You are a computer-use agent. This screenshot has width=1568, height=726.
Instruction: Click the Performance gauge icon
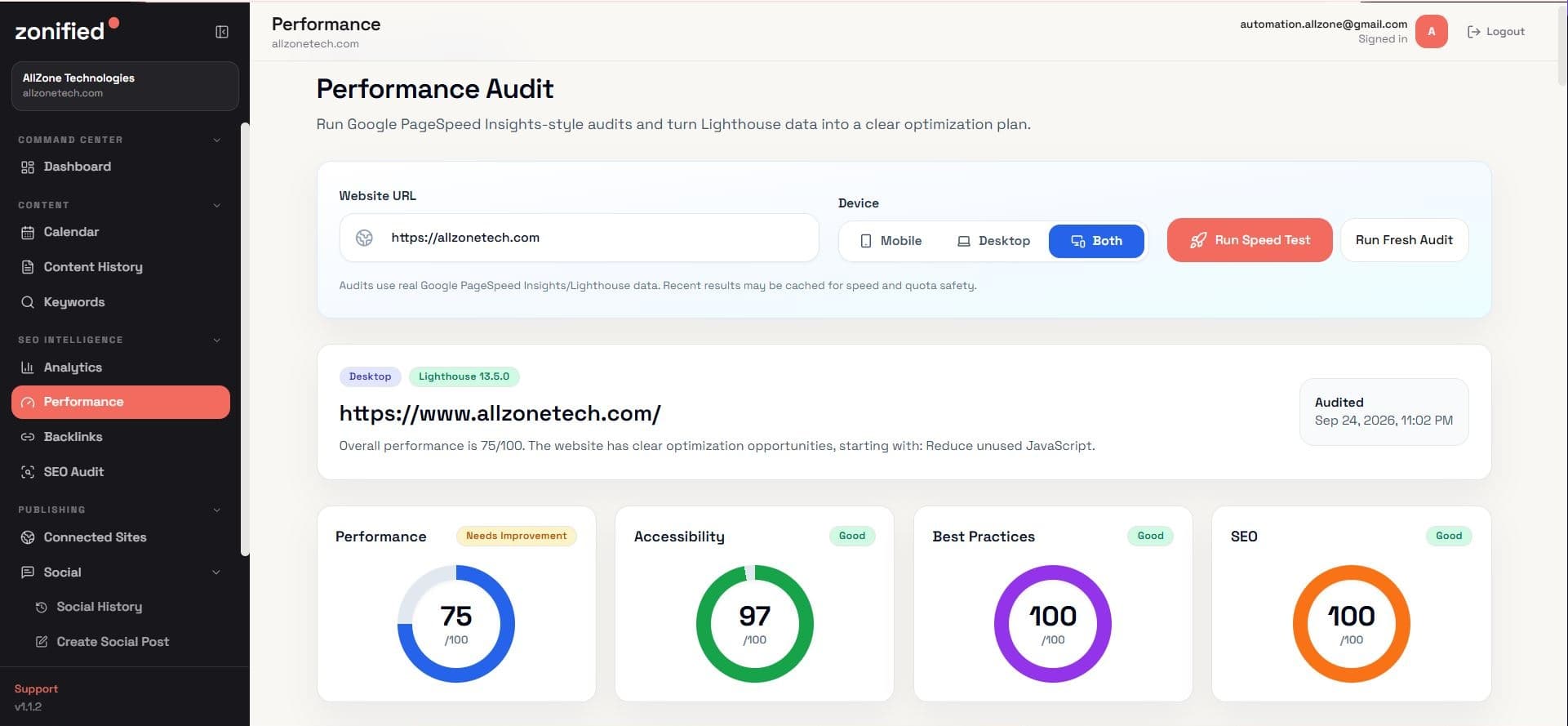(x=28, y=403)
